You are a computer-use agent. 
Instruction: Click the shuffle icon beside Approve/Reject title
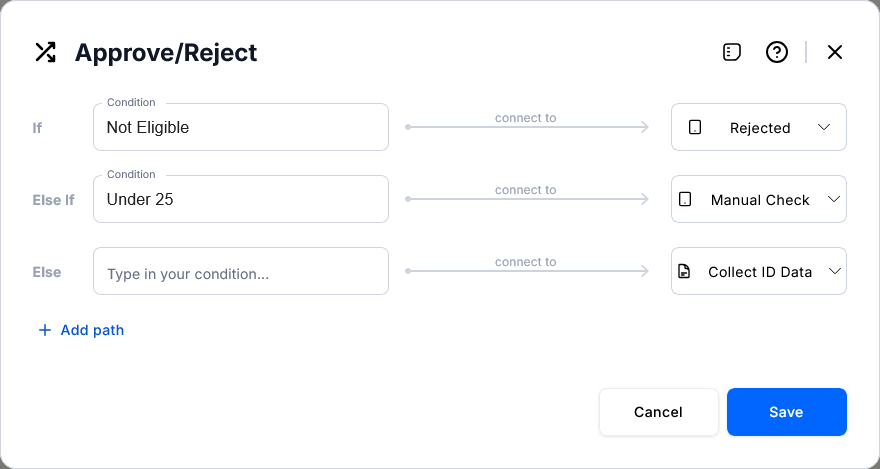point(45,52)
